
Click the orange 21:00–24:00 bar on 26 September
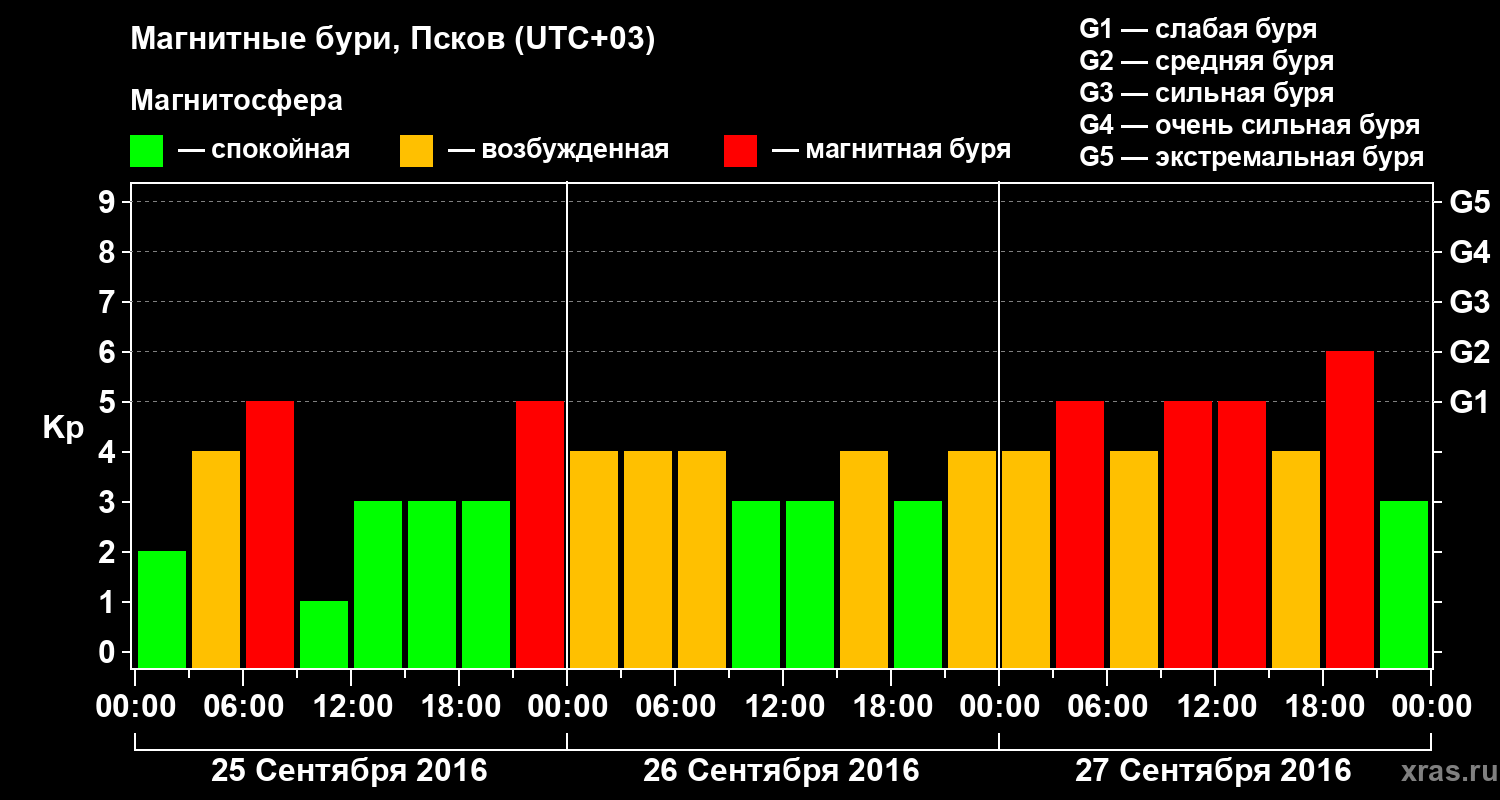972,559
